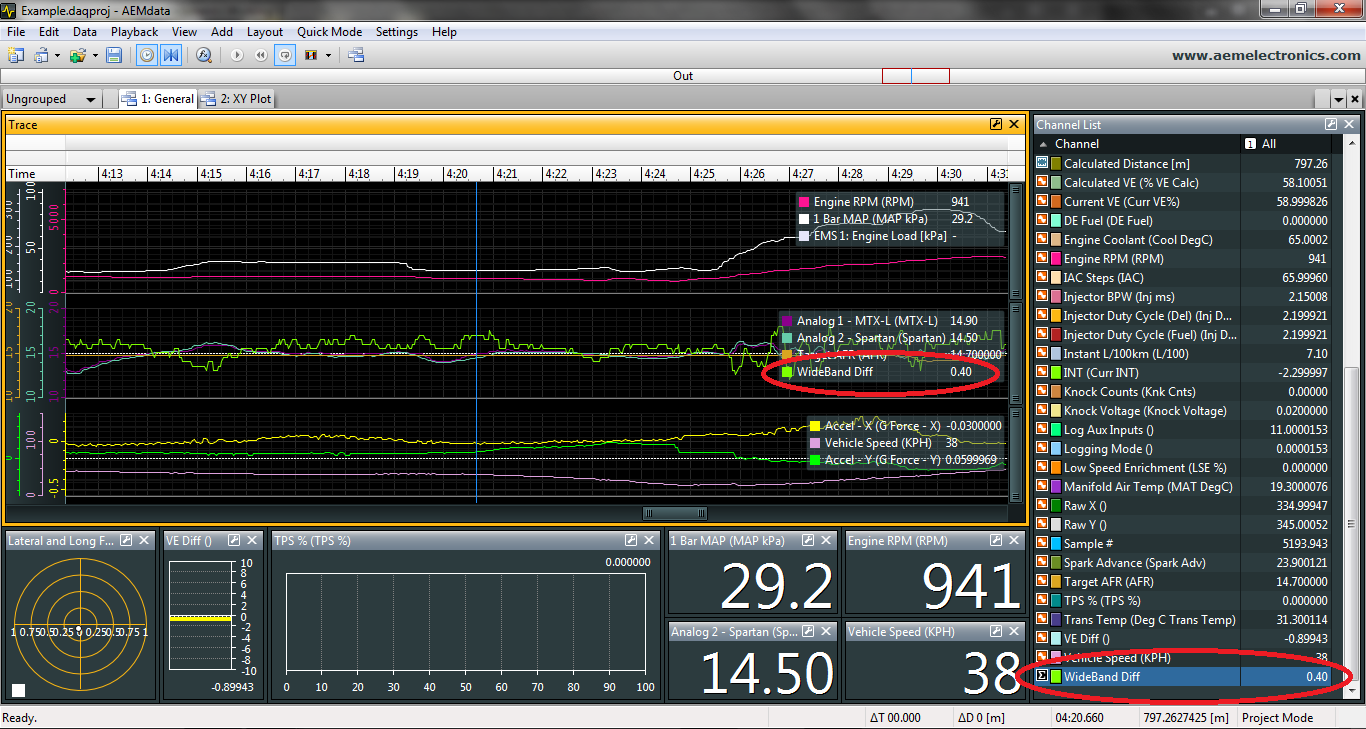Click the DE Fuel aqua color swatch

[x=1056, y=220]
